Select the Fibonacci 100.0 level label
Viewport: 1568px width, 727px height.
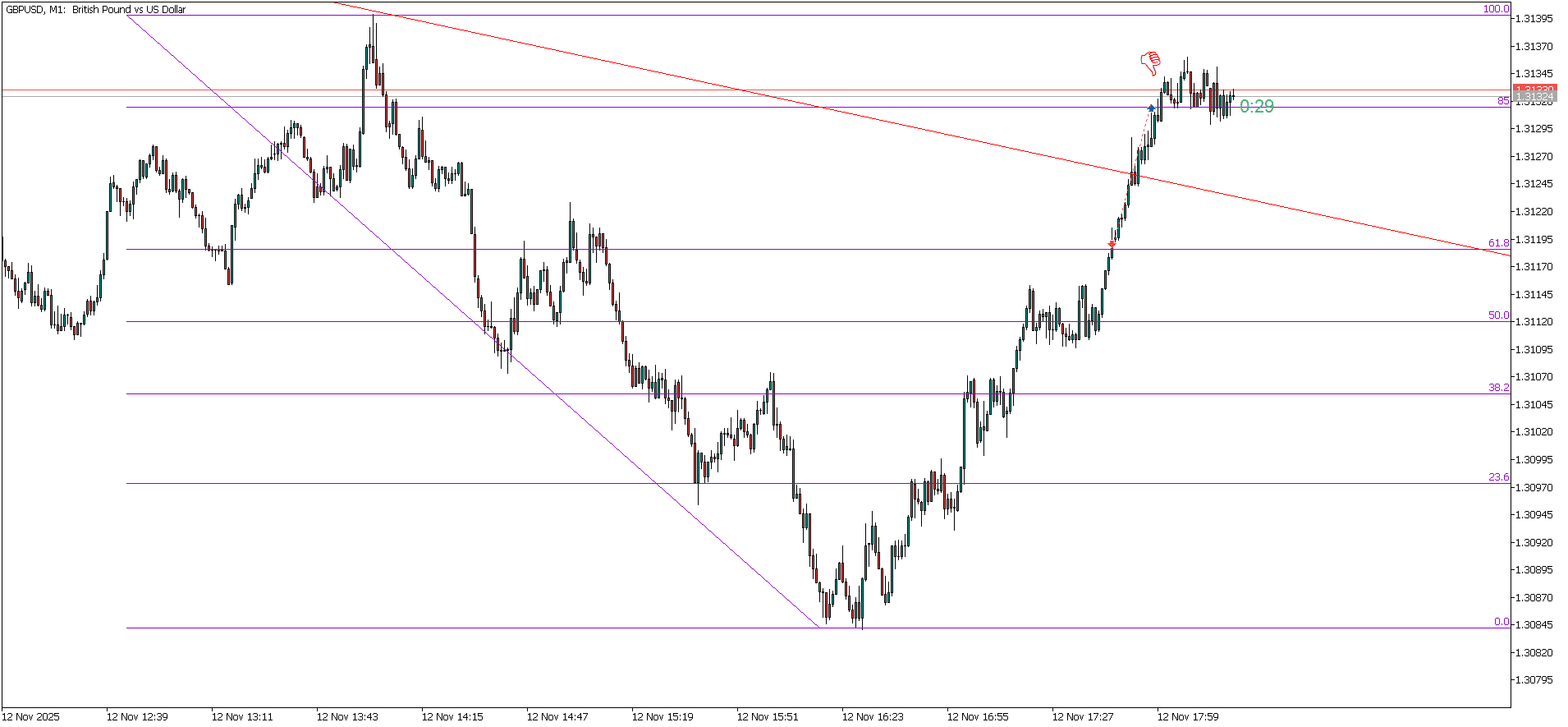click(1495, 9)
